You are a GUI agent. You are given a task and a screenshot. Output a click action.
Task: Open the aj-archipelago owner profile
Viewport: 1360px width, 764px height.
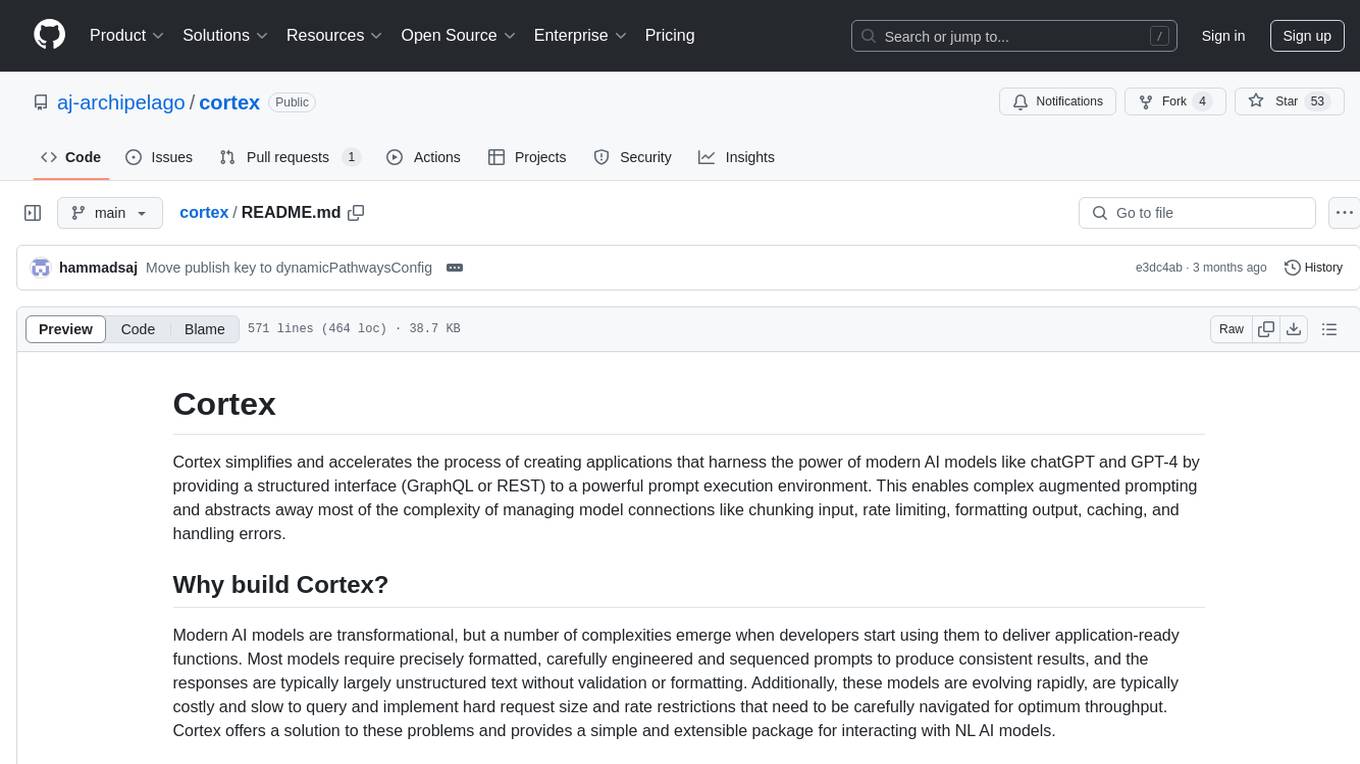tap(121, 102)
